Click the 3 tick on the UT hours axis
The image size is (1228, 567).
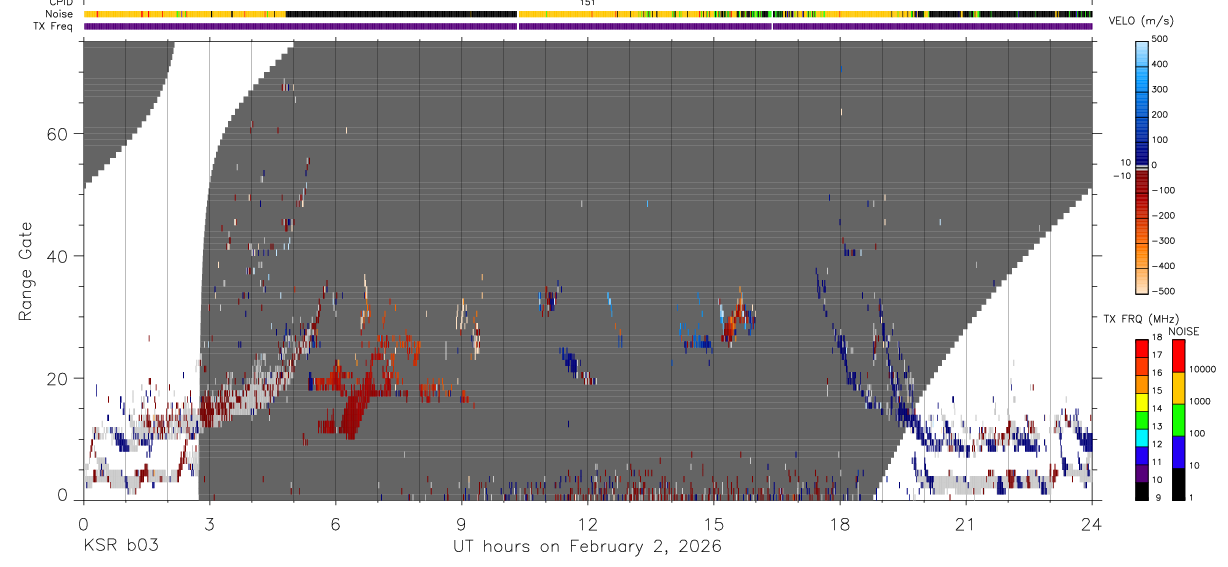pos(209,524)
